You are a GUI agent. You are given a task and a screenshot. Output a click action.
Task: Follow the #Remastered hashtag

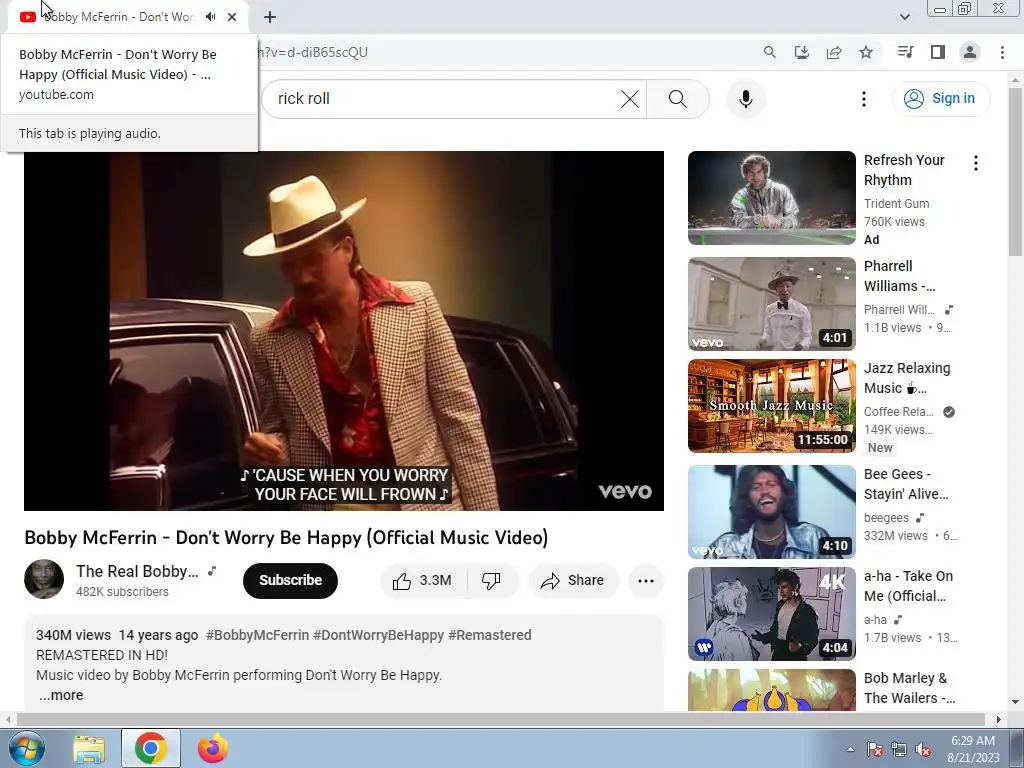coord(490,635)
